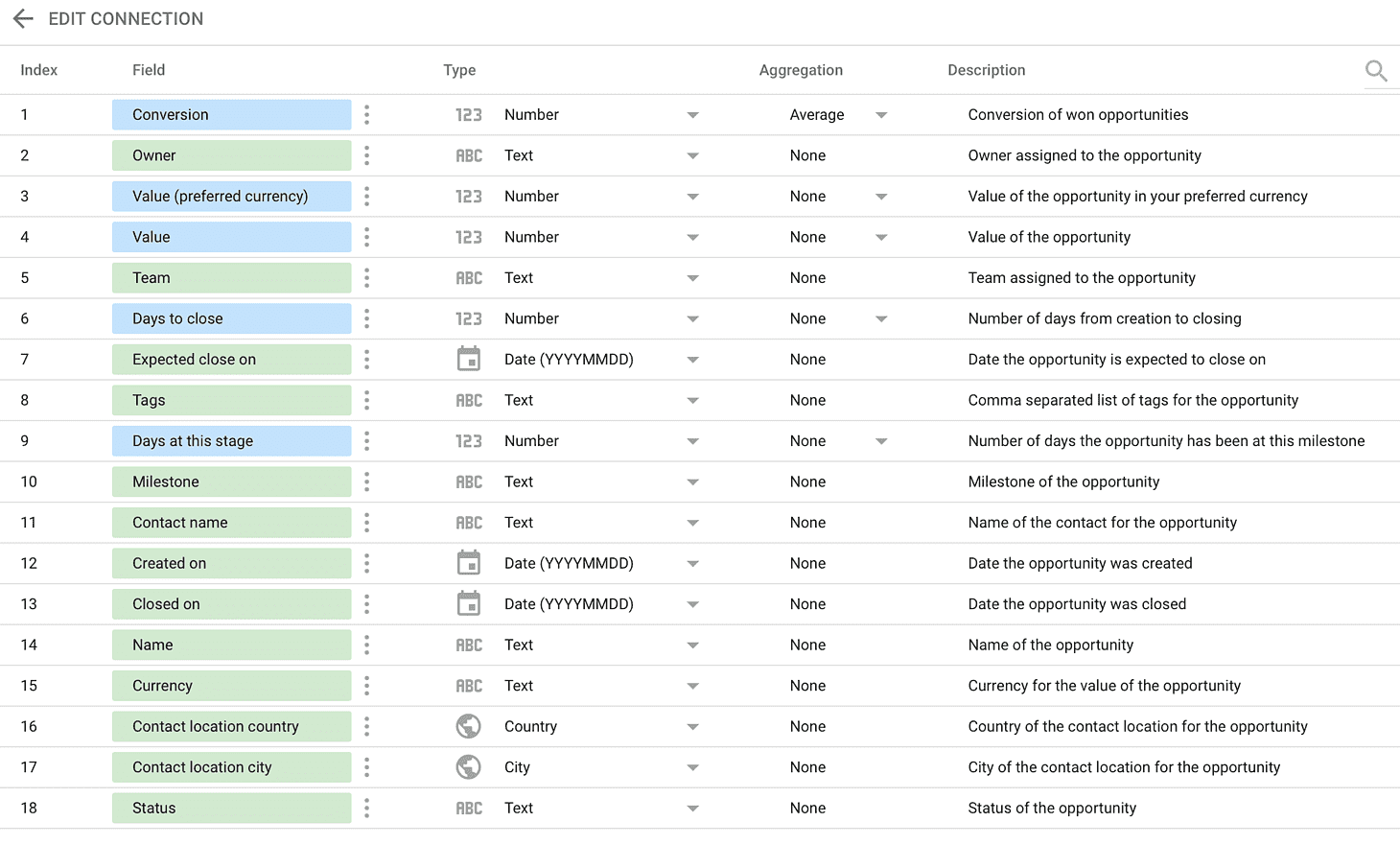Open the three-dot menu for Conversion field

[x=367, y=115]
